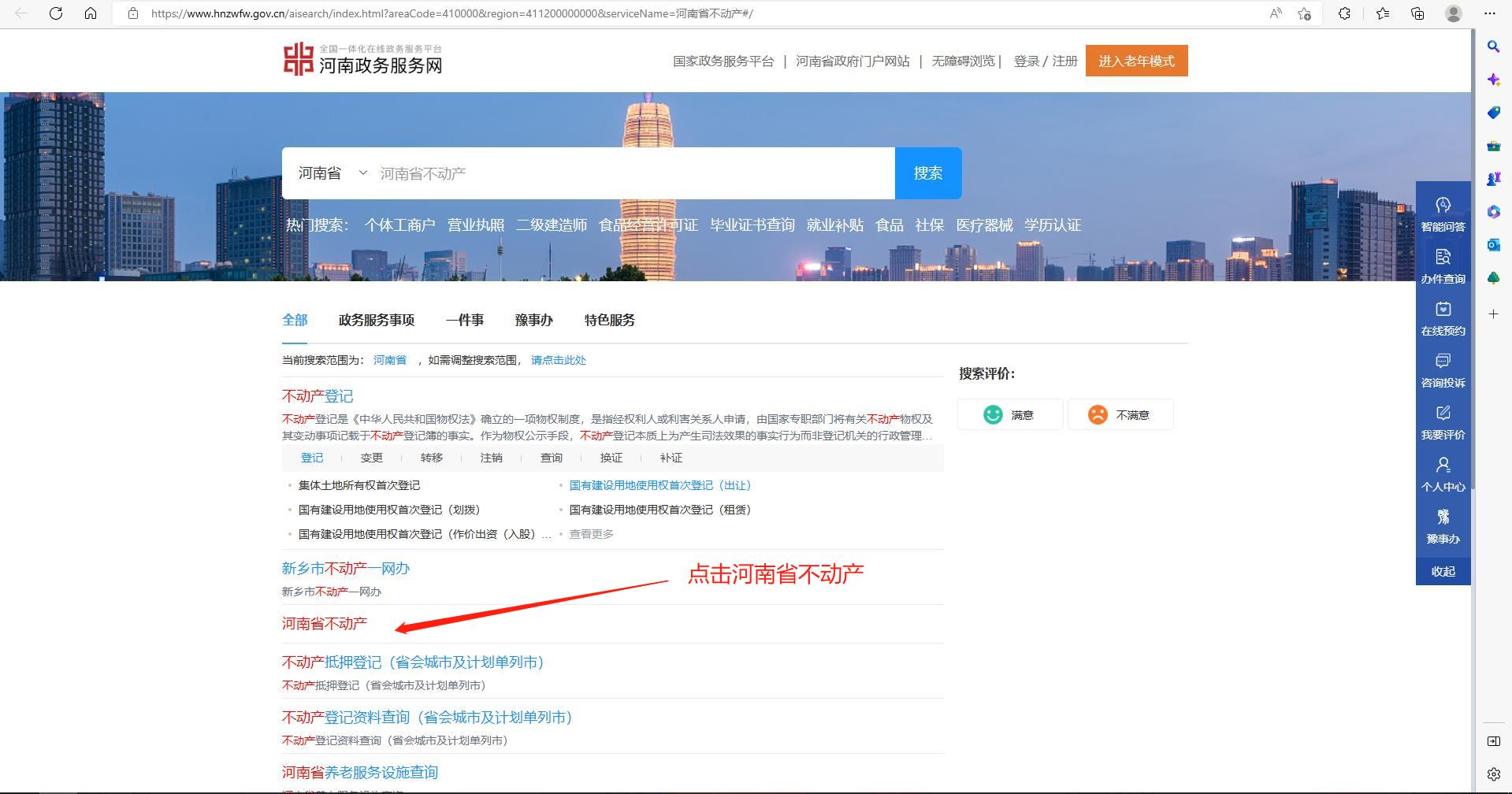Viewport: 1512px width, 794px height.
Task: Click 登录 / 注册 link
Action: (x=1045, y=61)
